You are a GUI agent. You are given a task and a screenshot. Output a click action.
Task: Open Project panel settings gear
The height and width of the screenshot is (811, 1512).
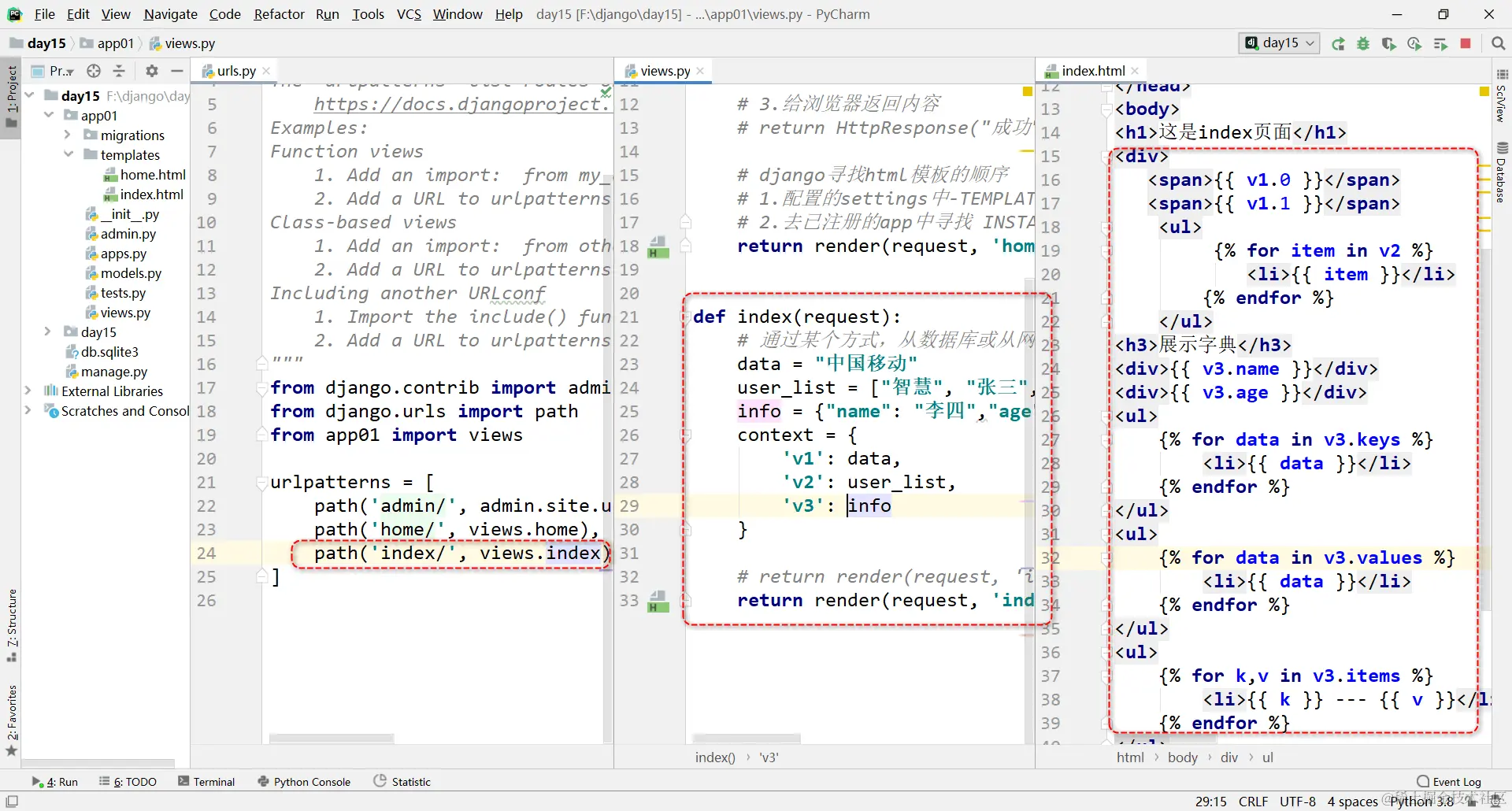pos(152,71)
